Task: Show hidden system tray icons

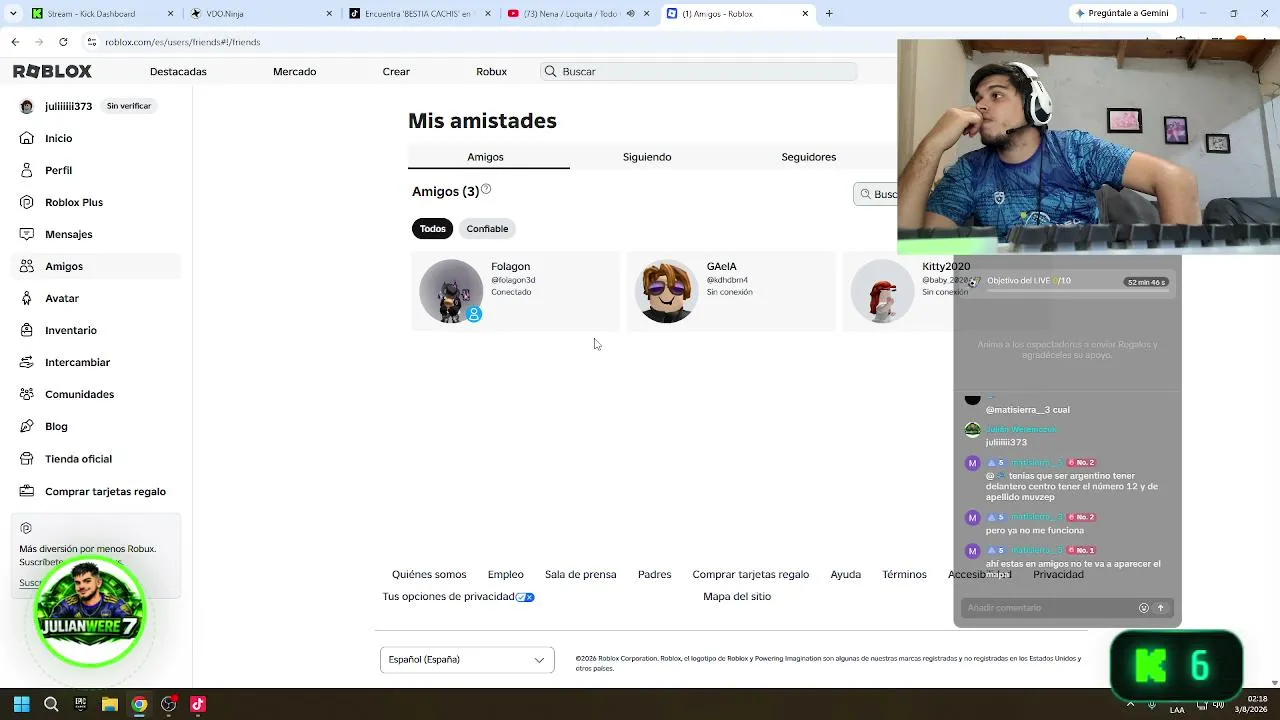Action: pyautogui.click(x=1132, y=704)
